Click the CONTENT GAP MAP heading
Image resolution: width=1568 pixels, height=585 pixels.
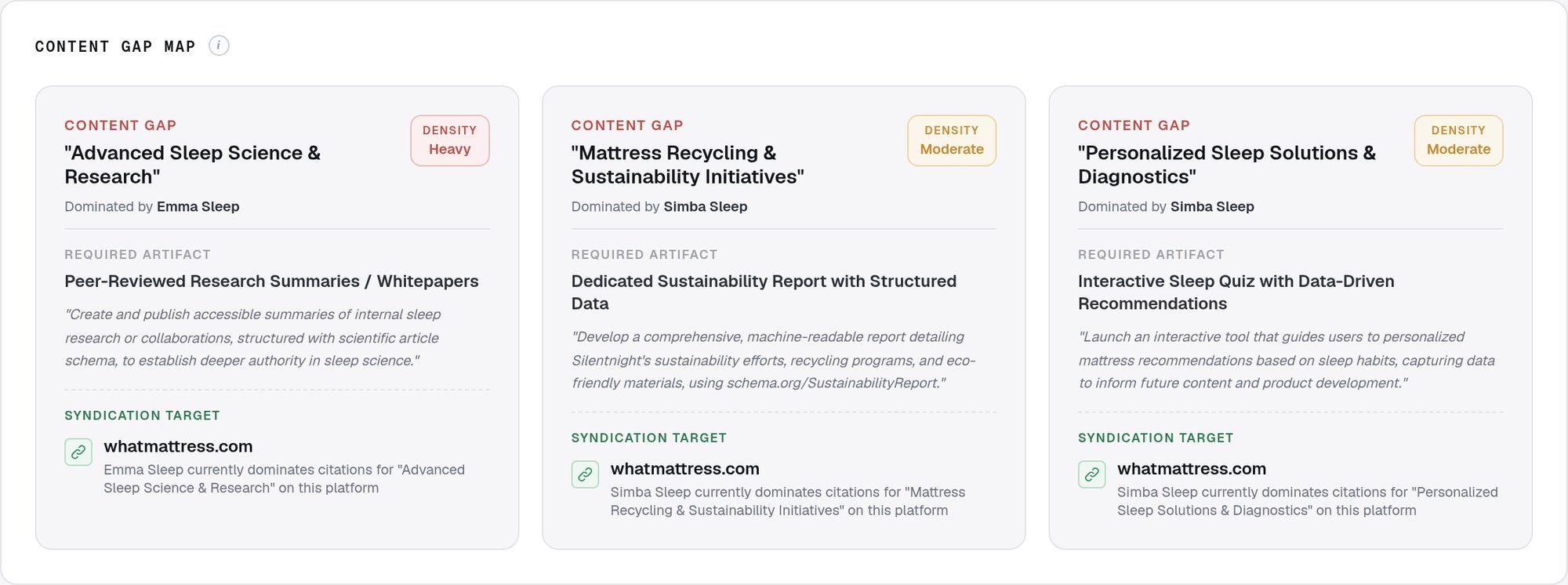[115, 47]
